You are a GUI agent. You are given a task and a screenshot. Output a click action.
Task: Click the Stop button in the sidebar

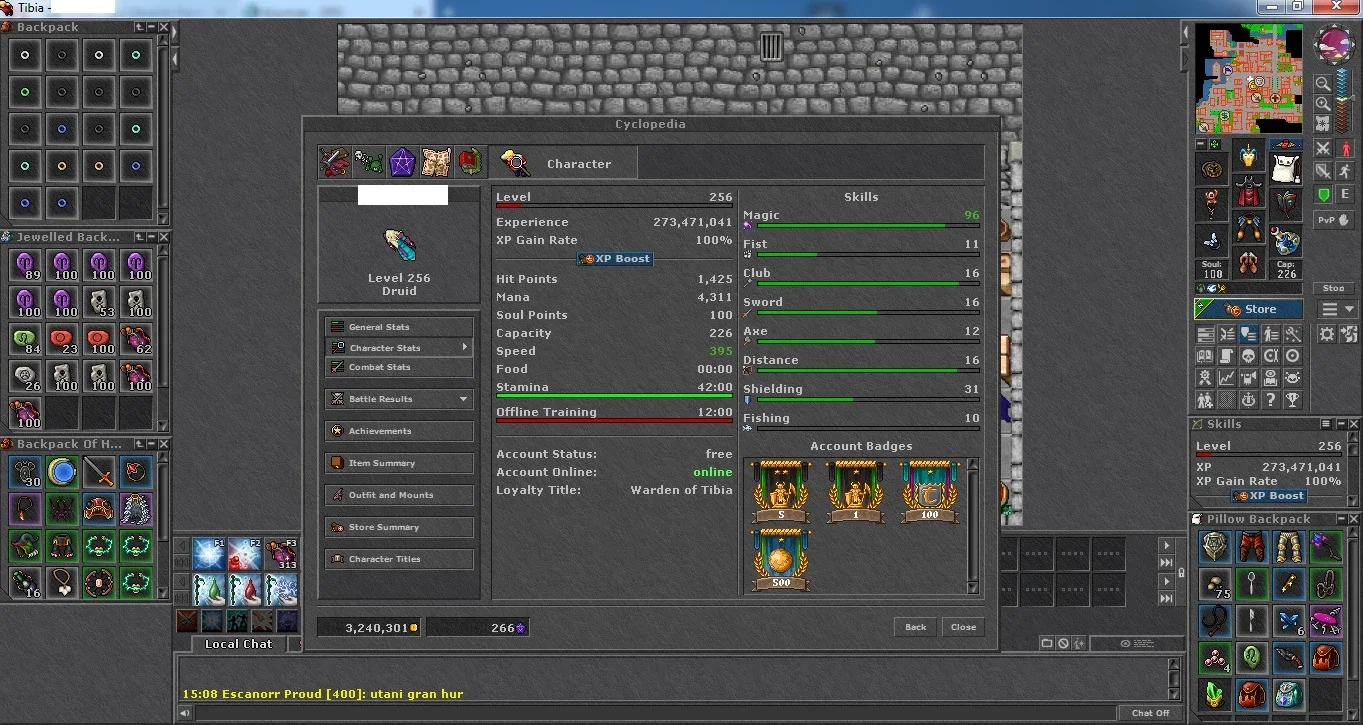coord(1334,288)
